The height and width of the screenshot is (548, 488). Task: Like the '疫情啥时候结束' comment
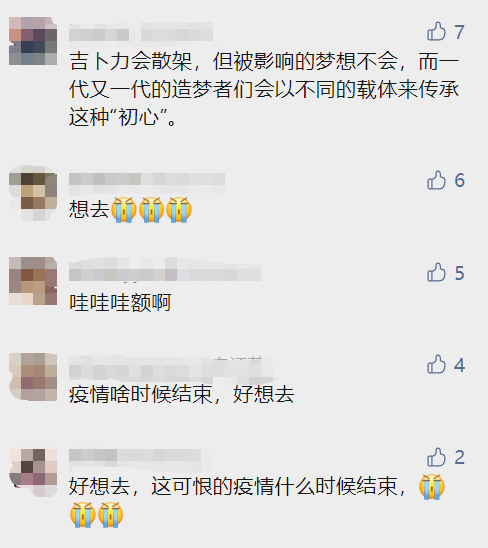436,365
